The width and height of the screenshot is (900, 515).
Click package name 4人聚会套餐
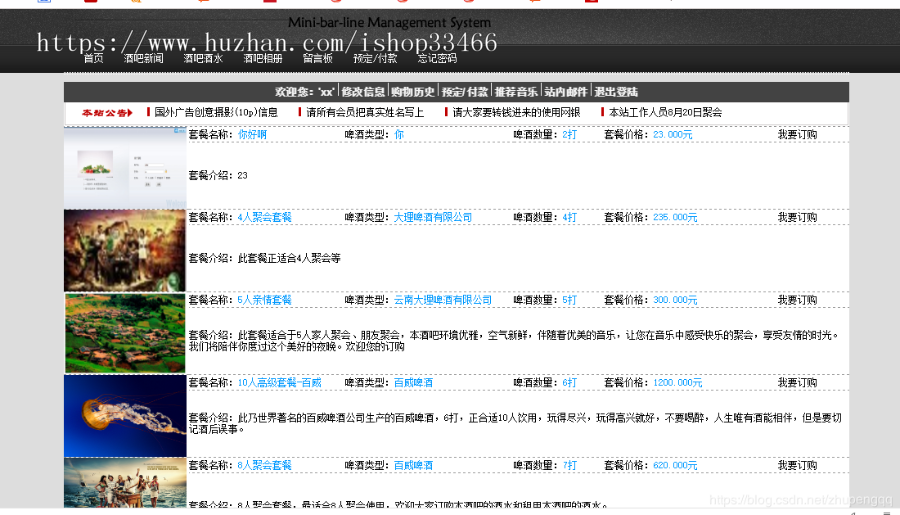click(265, 218)
